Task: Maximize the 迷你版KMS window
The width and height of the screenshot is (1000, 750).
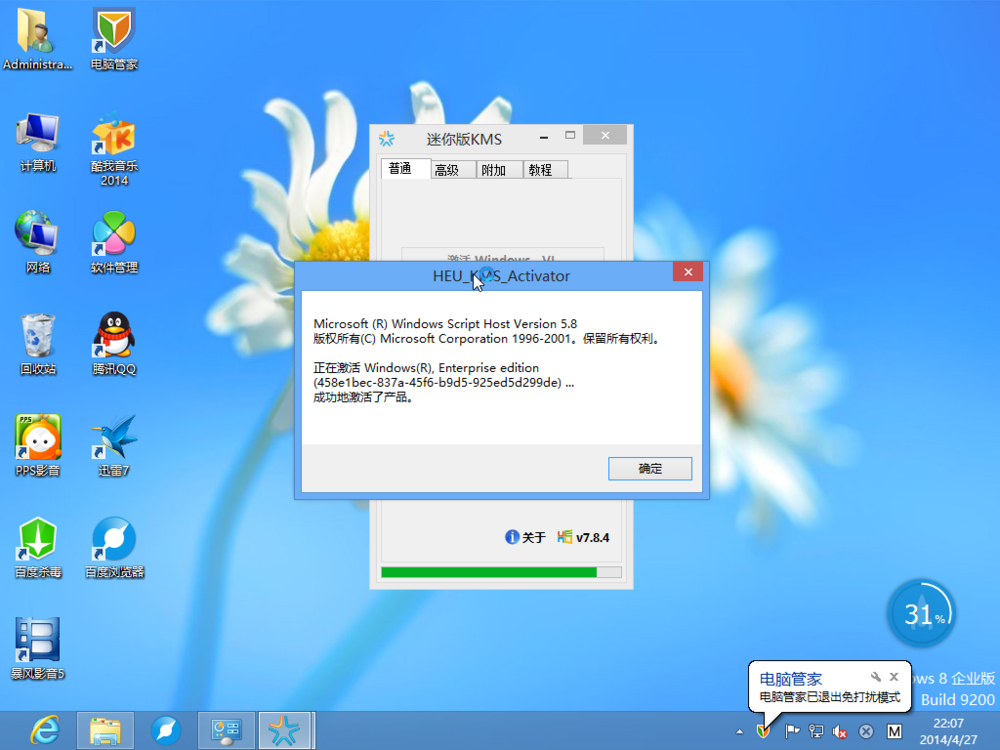Action: [x=570, y=135]
